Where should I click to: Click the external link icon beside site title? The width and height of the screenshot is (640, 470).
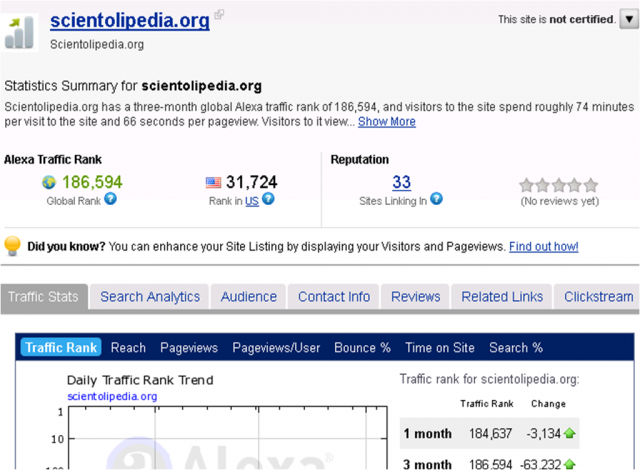219,15
